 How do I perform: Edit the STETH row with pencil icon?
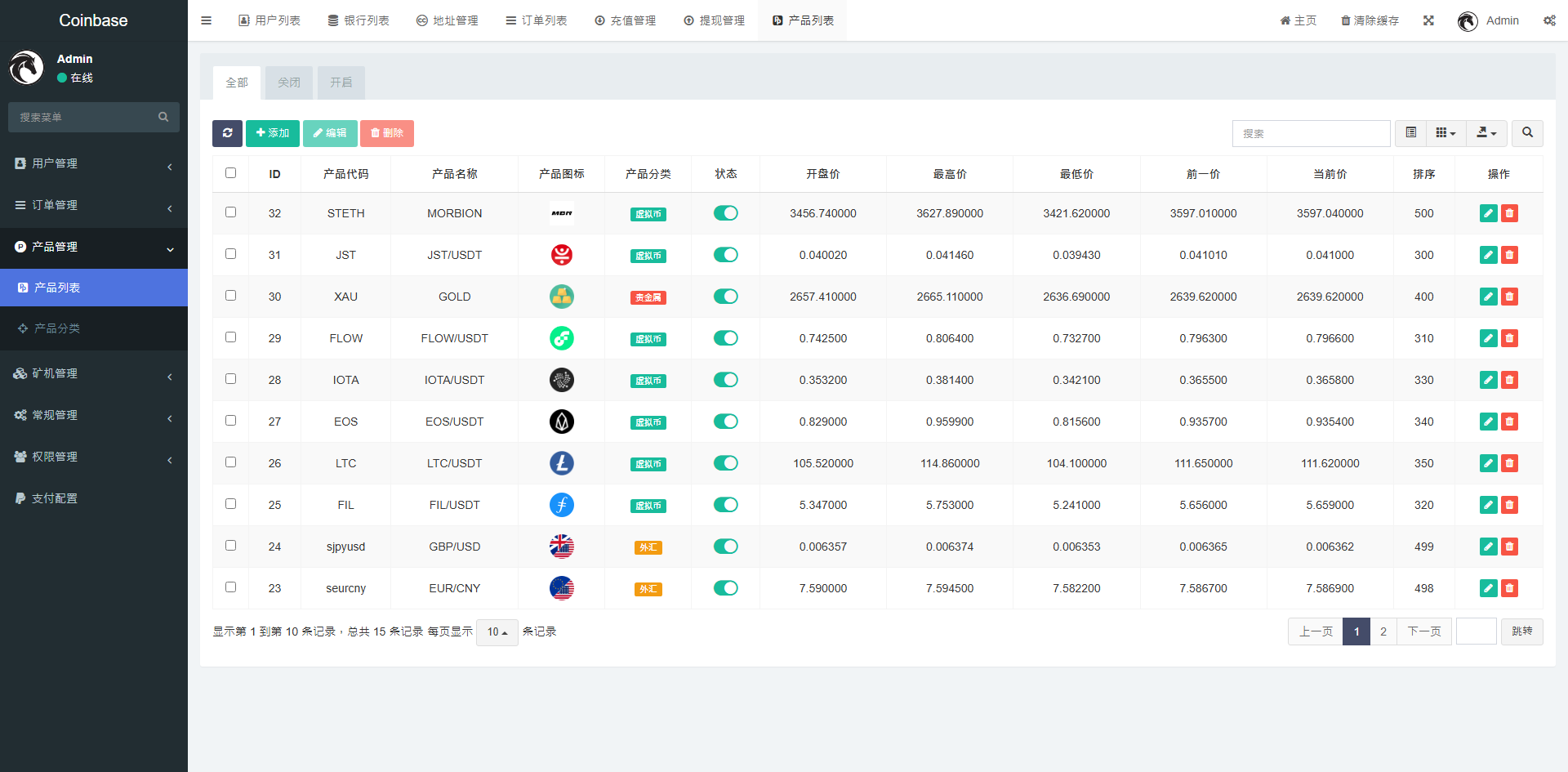pos(1489,213)
